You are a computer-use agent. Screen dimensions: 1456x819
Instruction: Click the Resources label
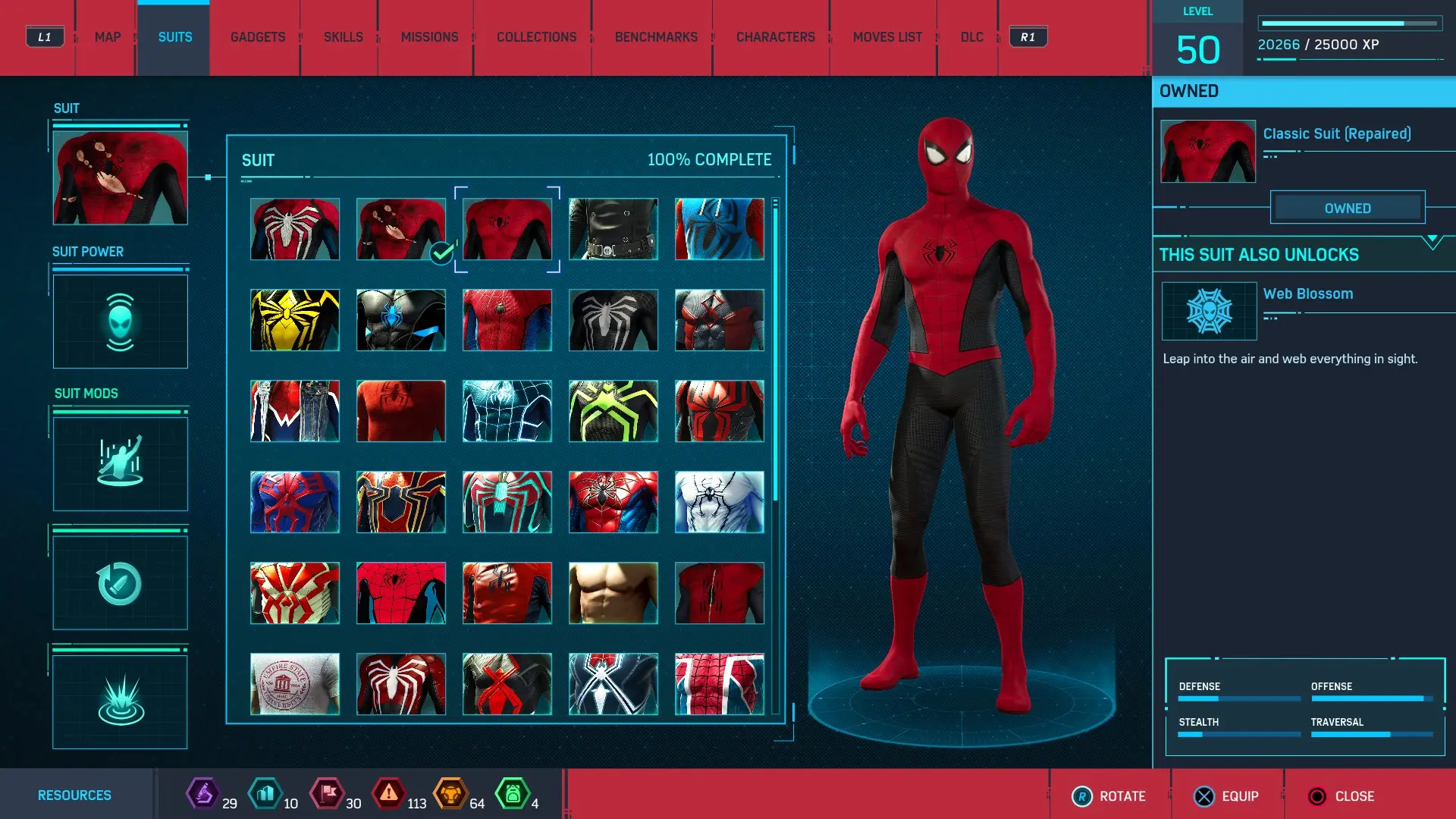click(74, 795)
